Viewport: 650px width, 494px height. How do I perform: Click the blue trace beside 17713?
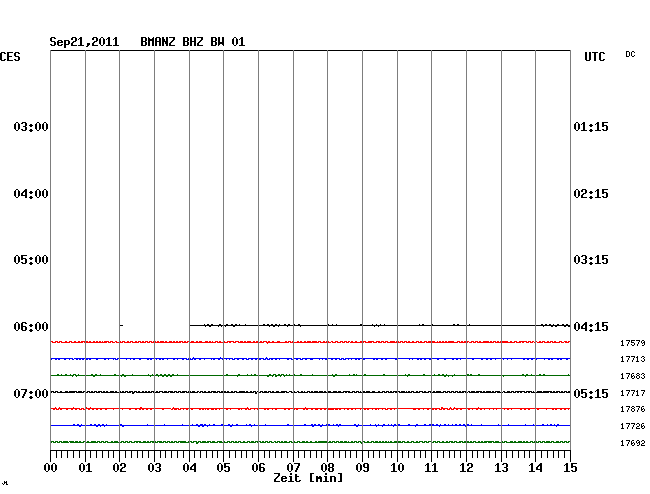(310, 358)
